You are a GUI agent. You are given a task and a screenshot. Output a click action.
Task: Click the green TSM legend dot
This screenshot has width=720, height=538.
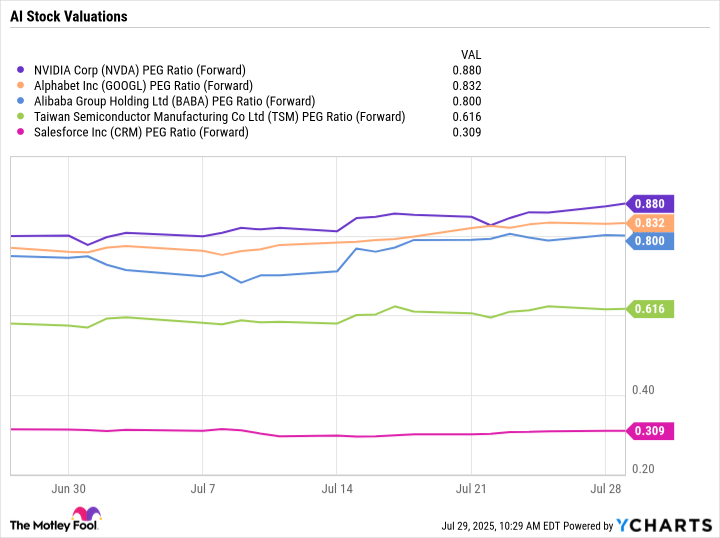(20, 117)
